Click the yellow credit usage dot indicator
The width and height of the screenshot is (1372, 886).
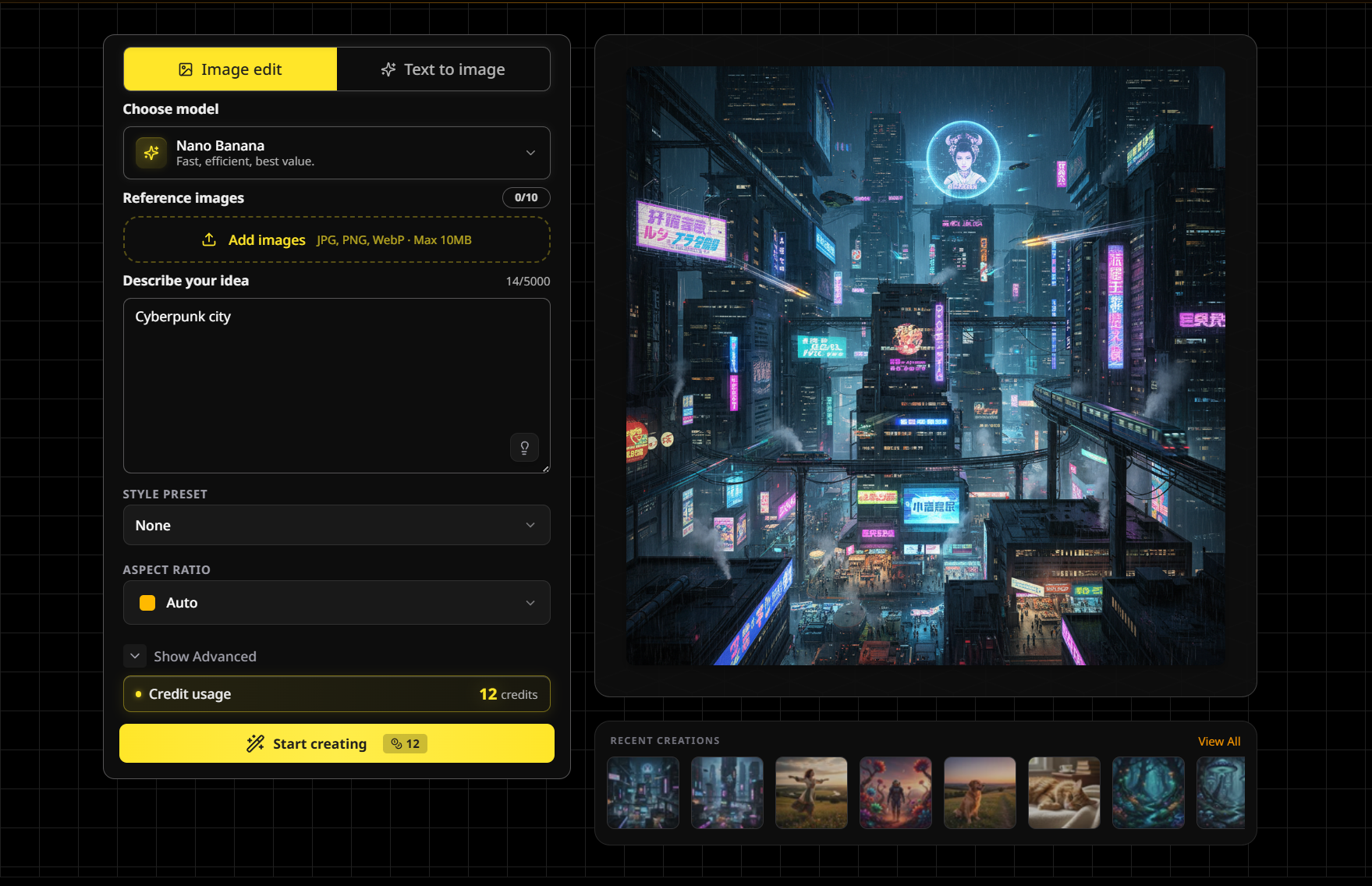pos(138,693)
